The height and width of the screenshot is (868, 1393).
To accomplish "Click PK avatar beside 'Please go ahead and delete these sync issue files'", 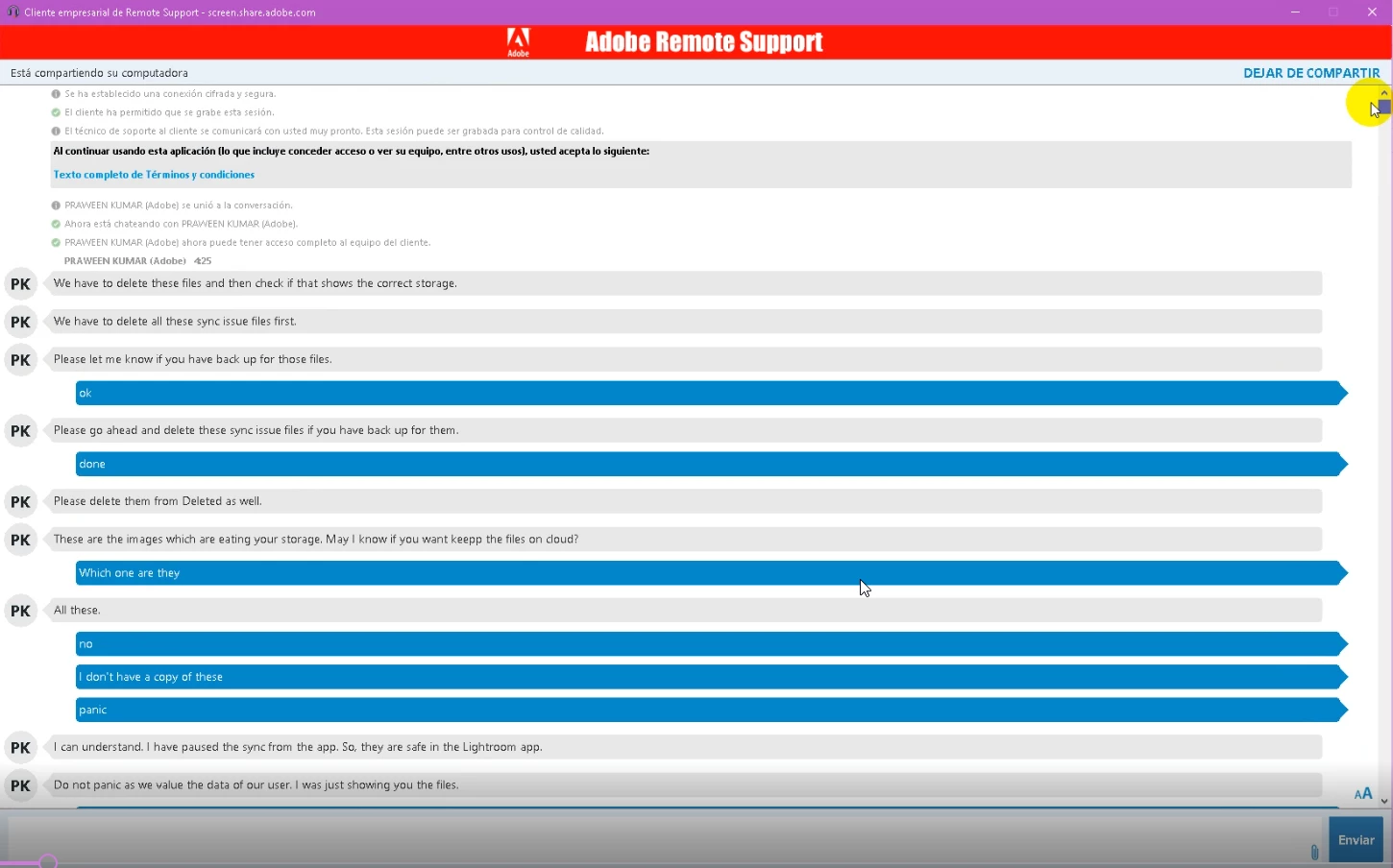I will coord(20,431).
